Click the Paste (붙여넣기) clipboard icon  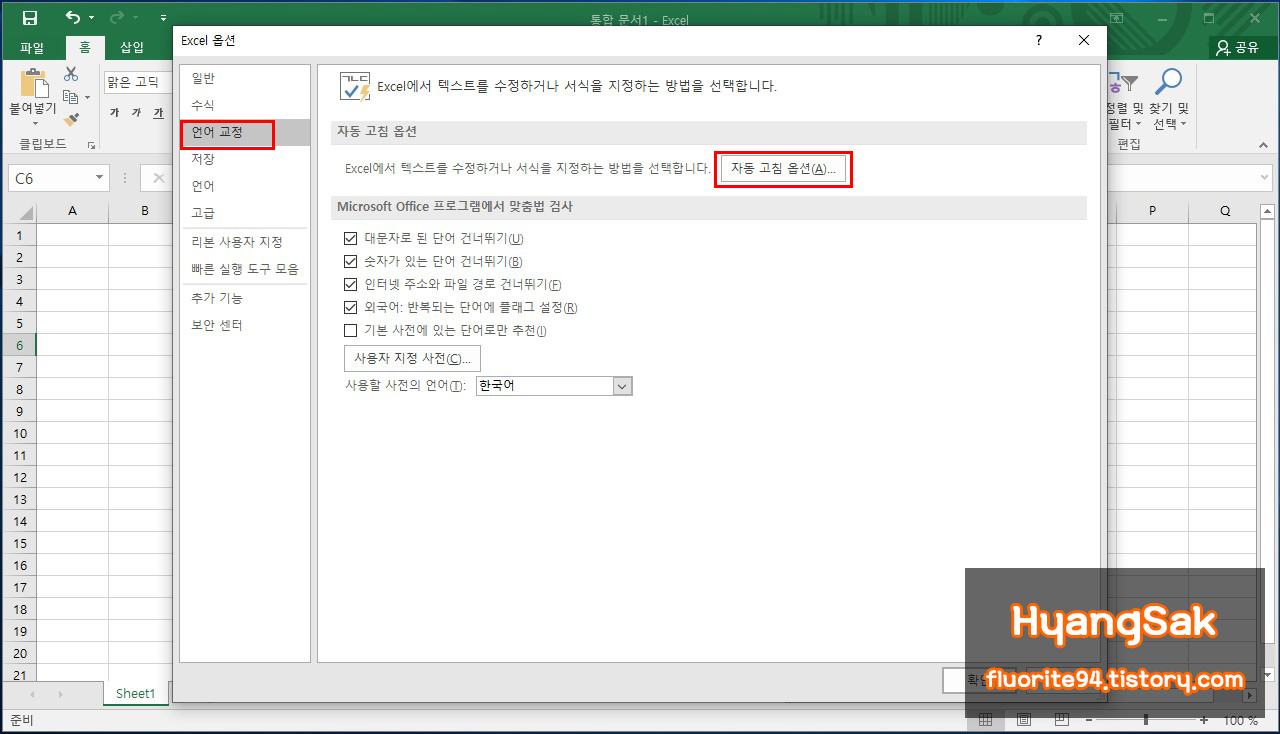point(33,83)
